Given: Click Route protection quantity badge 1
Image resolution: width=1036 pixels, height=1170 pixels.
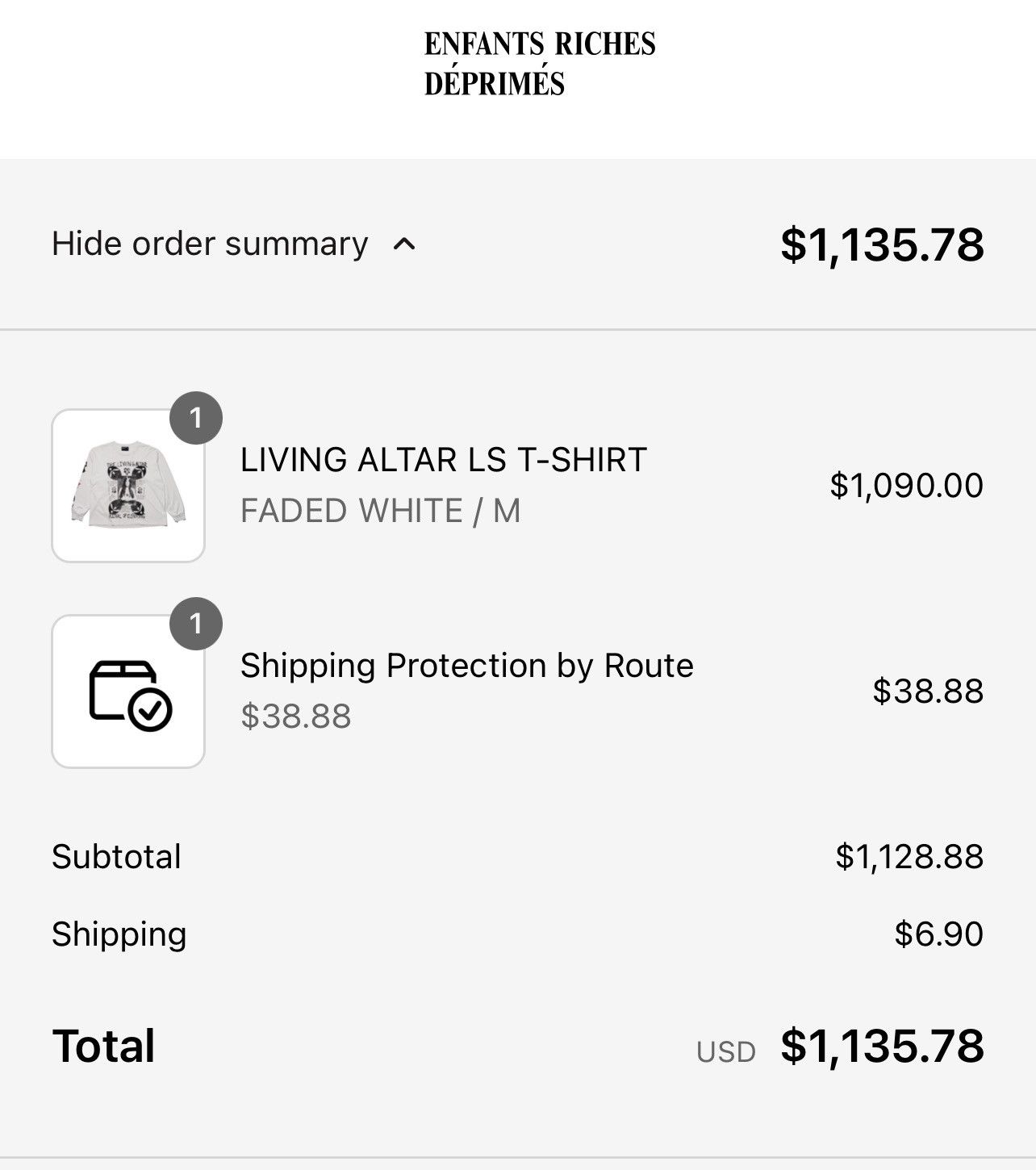Looking at the screenshot, I should tap(196, 624).
